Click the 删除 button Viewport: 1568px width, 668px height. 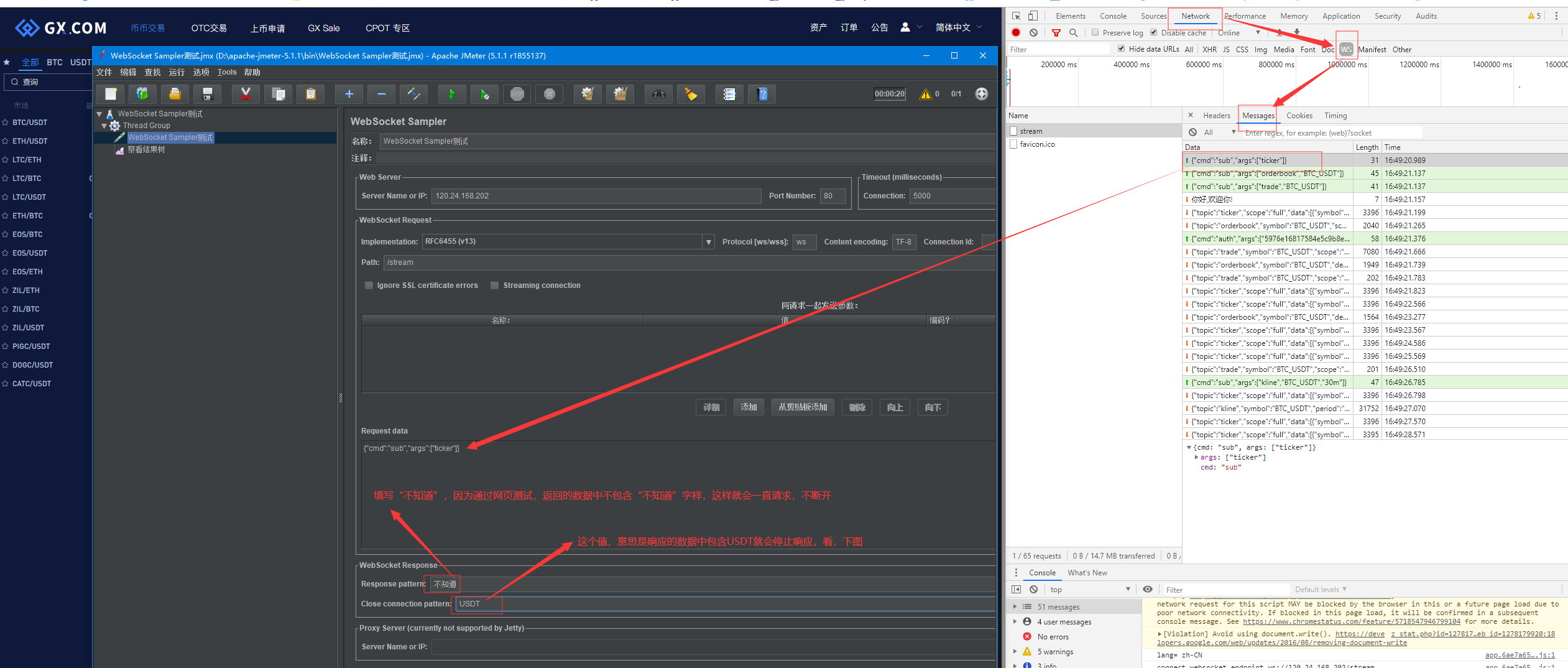(x=857, y=407)
